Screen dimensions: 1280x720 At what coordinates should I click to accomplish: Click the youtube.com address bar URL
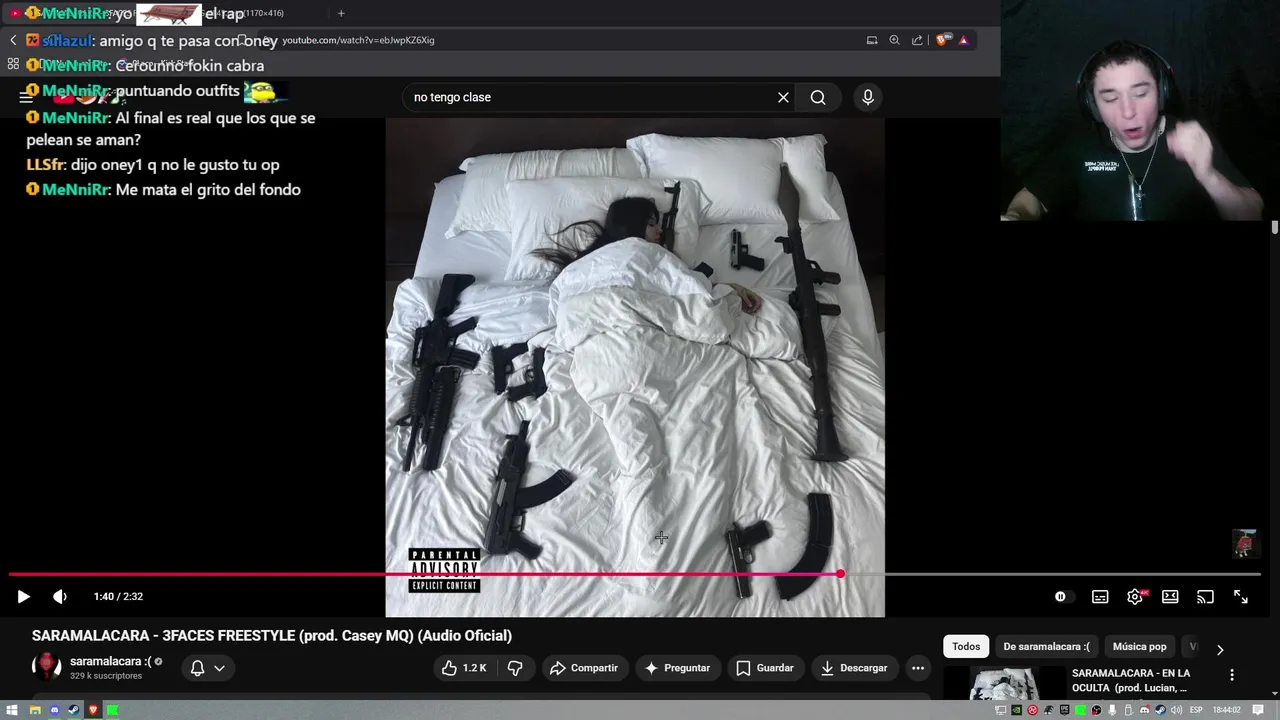click(358, 40)
